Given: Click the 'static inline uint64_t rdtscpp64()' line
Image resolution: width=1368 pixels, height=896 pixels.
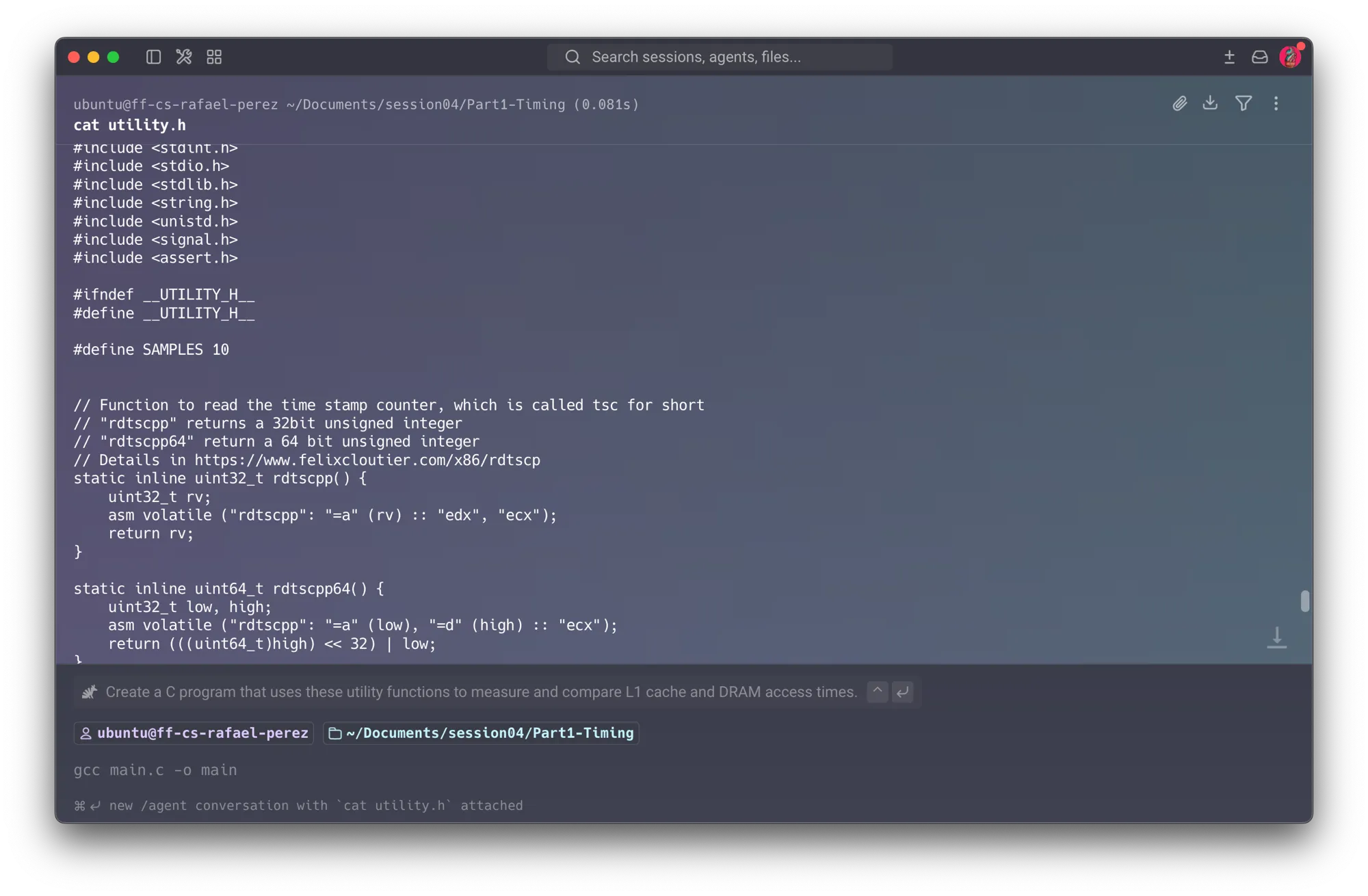Looking at the screenshot, I should coord(229,589).
